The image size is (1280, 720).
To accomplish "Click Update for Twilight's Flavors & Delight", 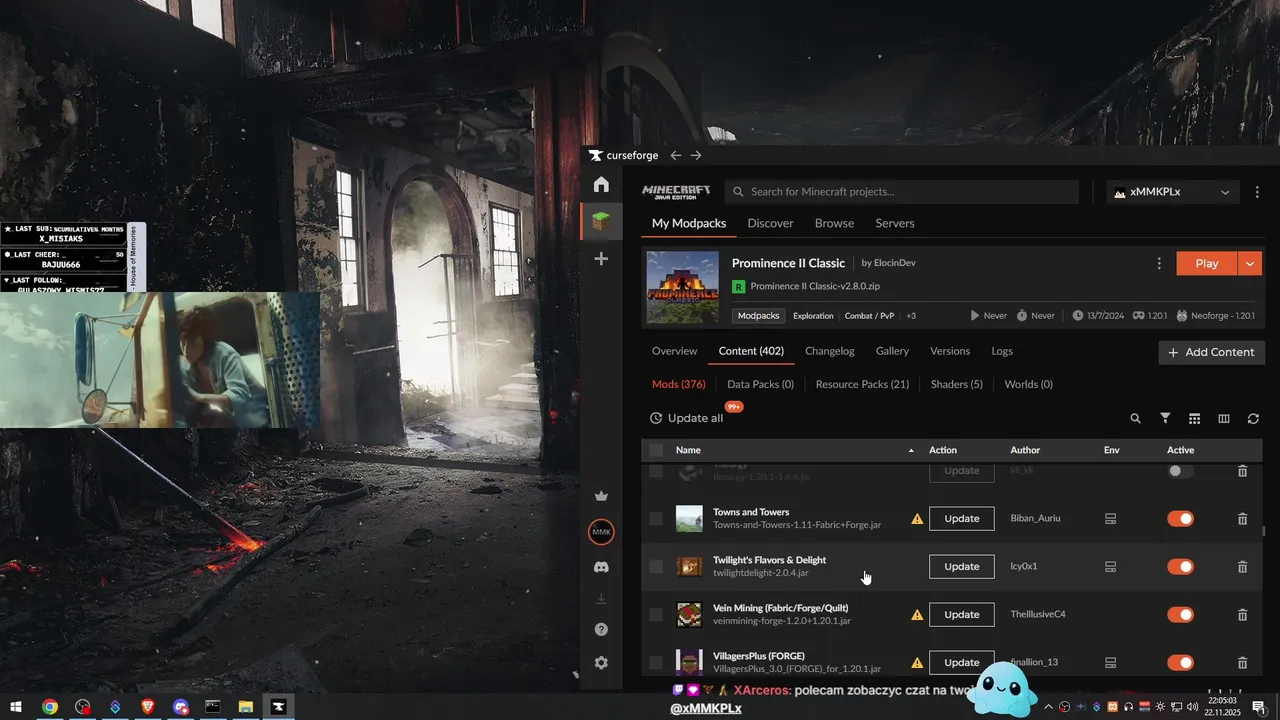I will point(962,567).
